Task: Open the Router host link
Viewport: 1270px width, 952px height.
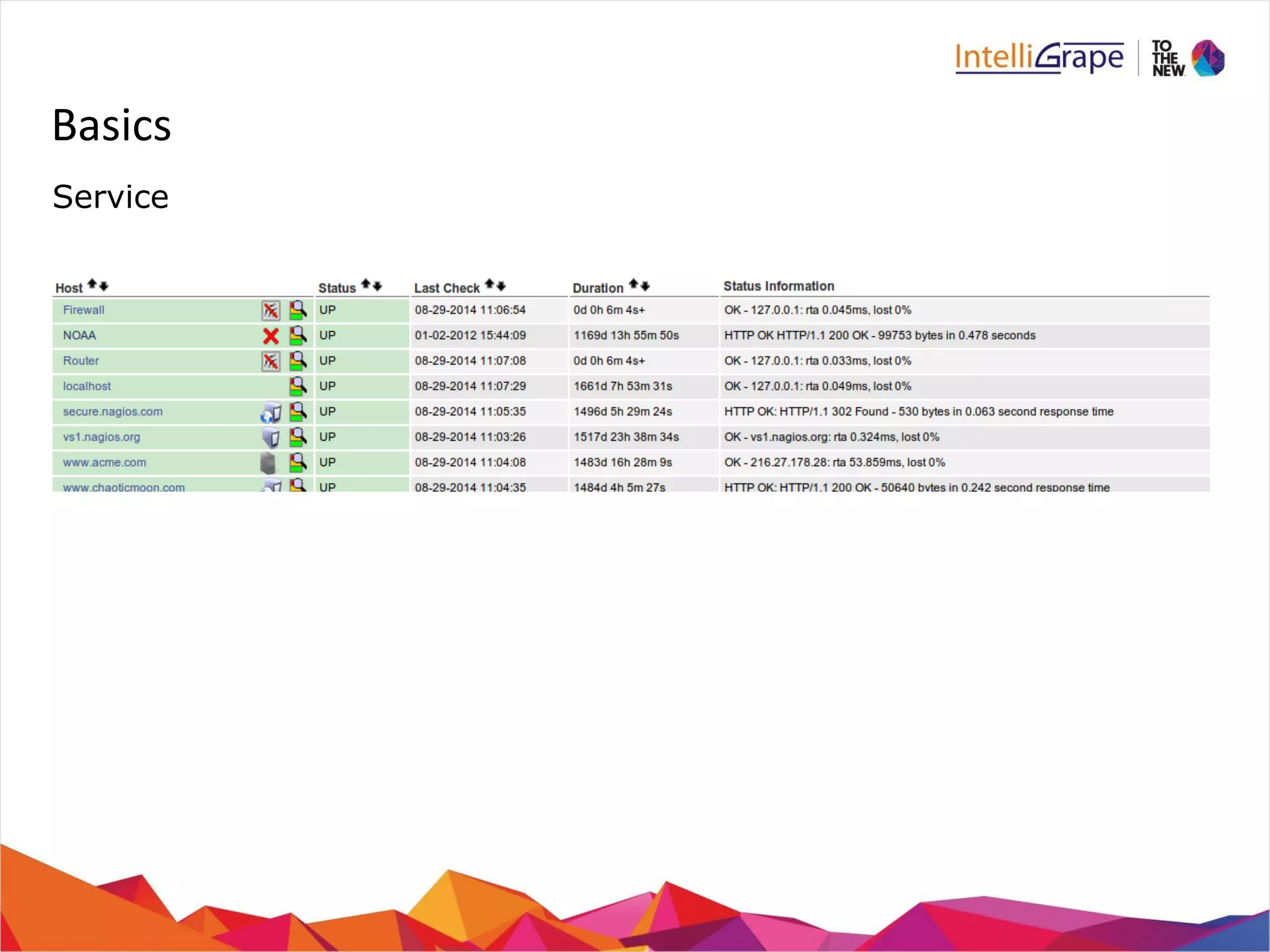Action: point(81,361)
